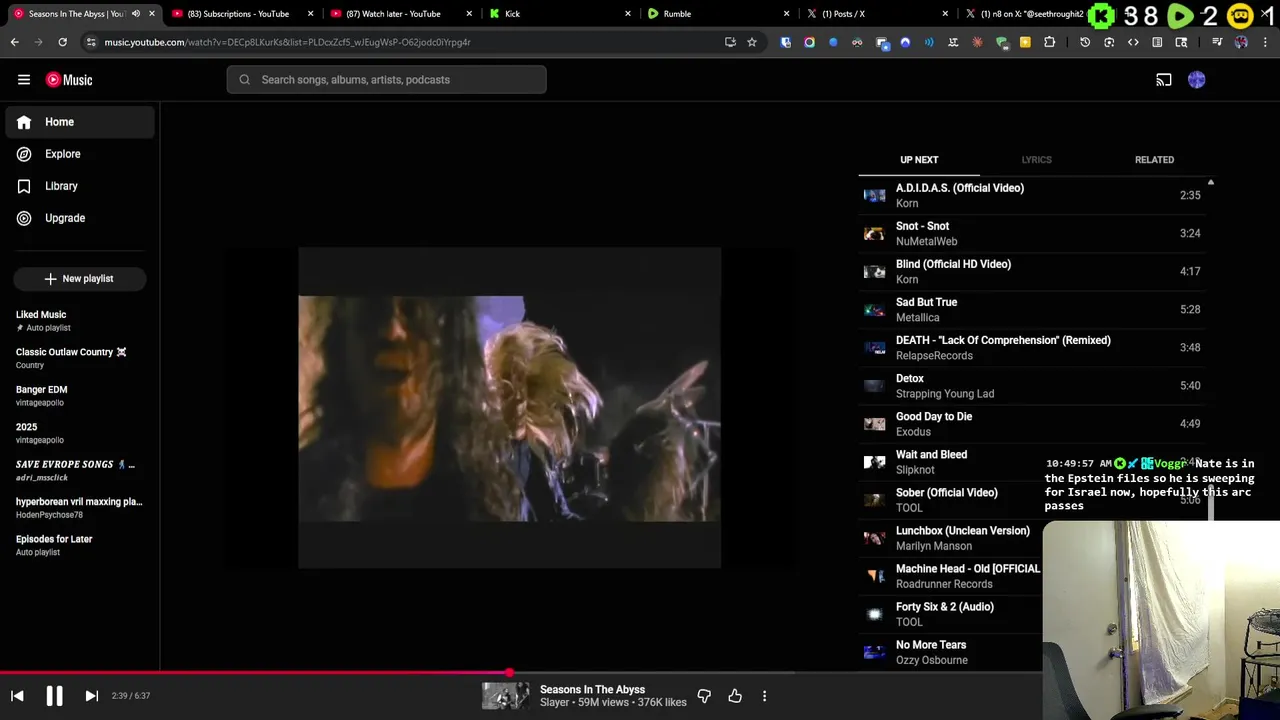Click the music video player area

click(x=509, y=408)
